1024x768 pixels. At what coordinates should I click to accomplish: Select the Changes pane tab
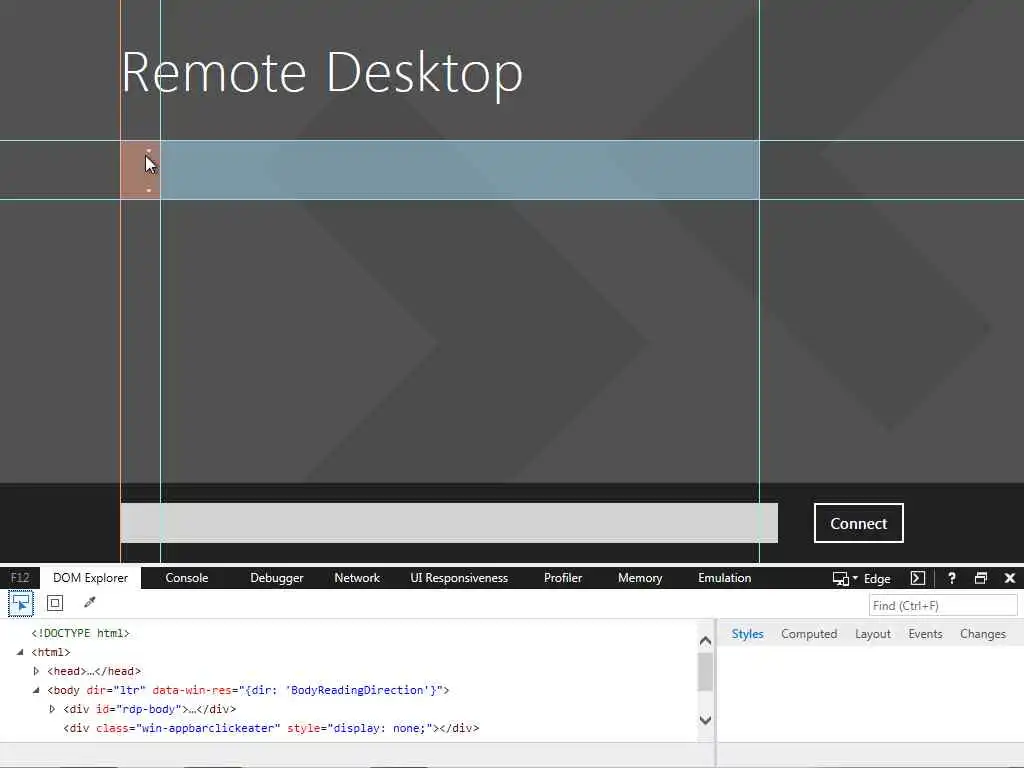click(983, 634)
